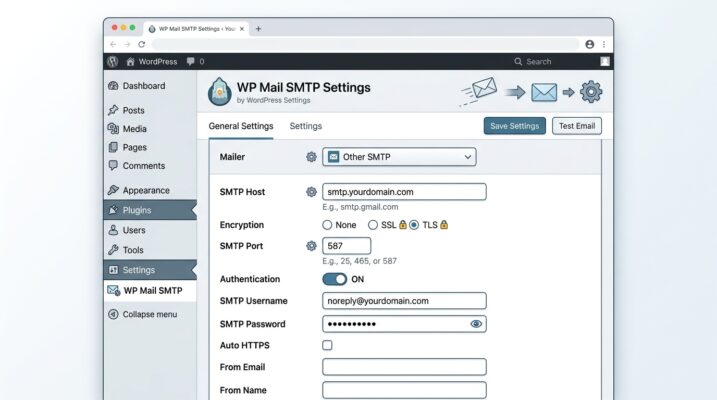Click the Test Email button
Screen dimensions: 717x400
tap(577, 126)
